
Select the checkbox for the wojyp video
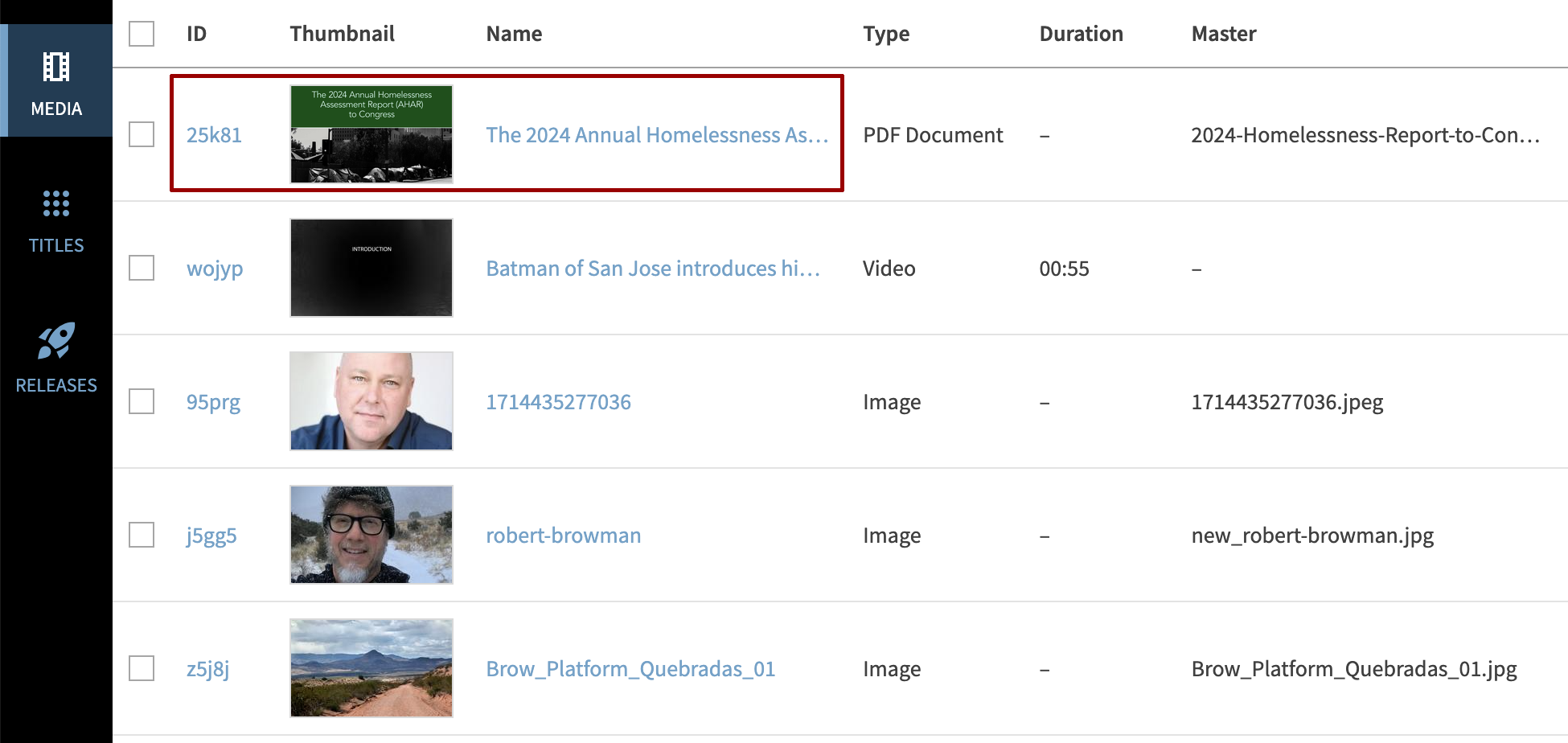tap(142, 268)
